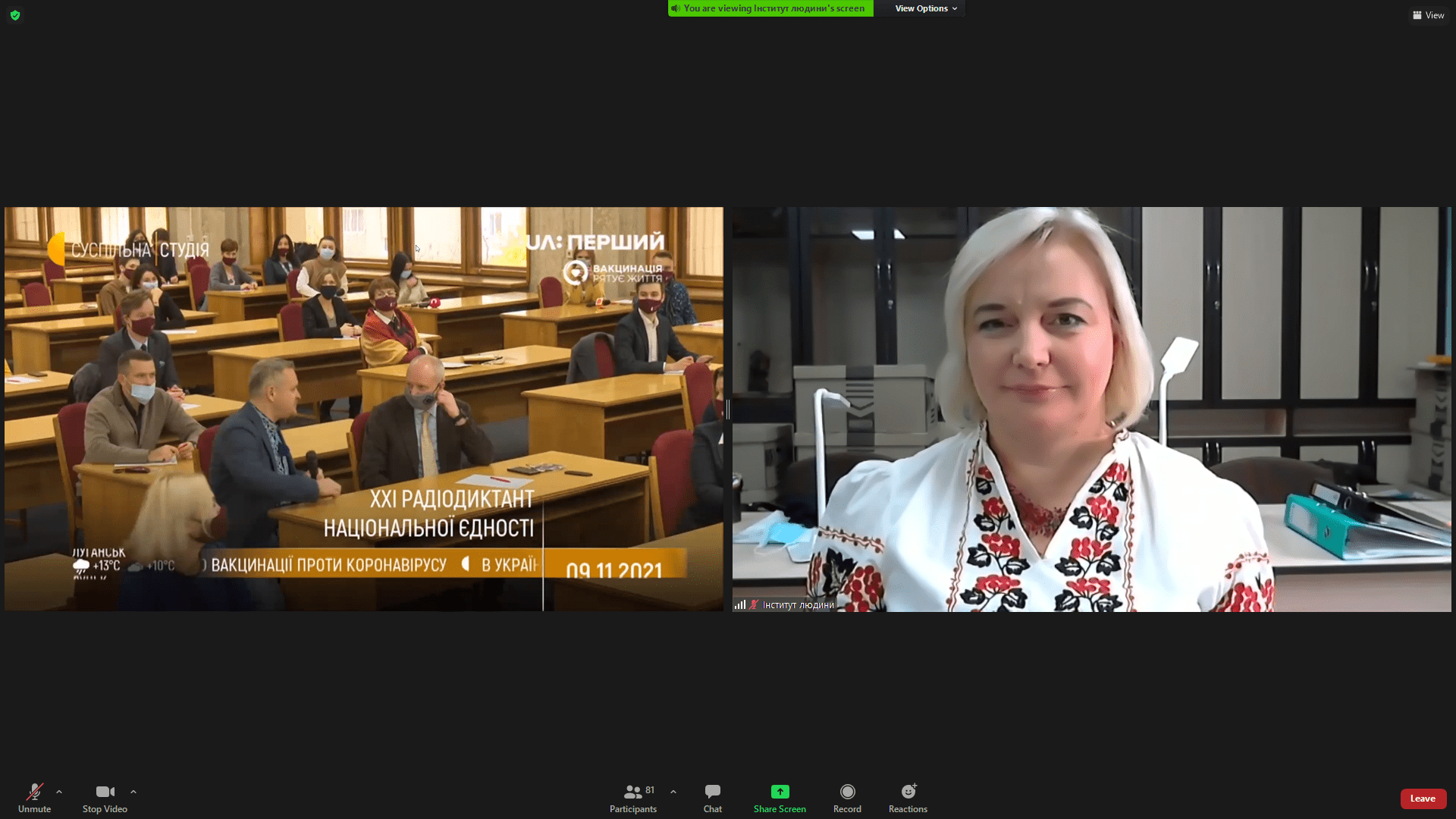Viewport: 1456px width, 819px height.
Task: Click the signal strength bars icon
Action: pyautogui.click(x=739, y=605)
